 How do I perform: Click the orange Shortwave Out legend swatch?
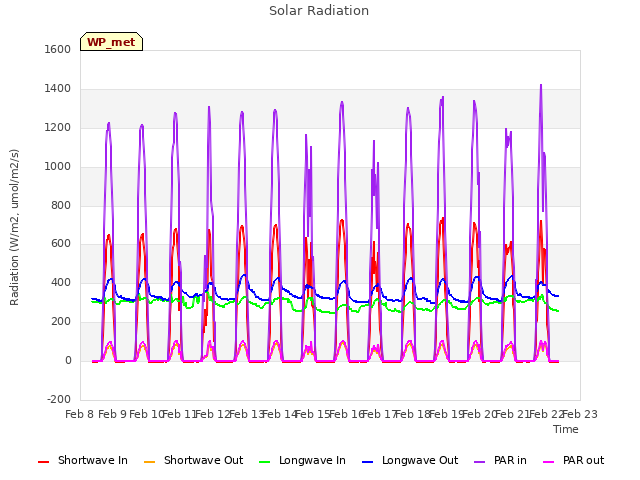(x=149, y=462)
